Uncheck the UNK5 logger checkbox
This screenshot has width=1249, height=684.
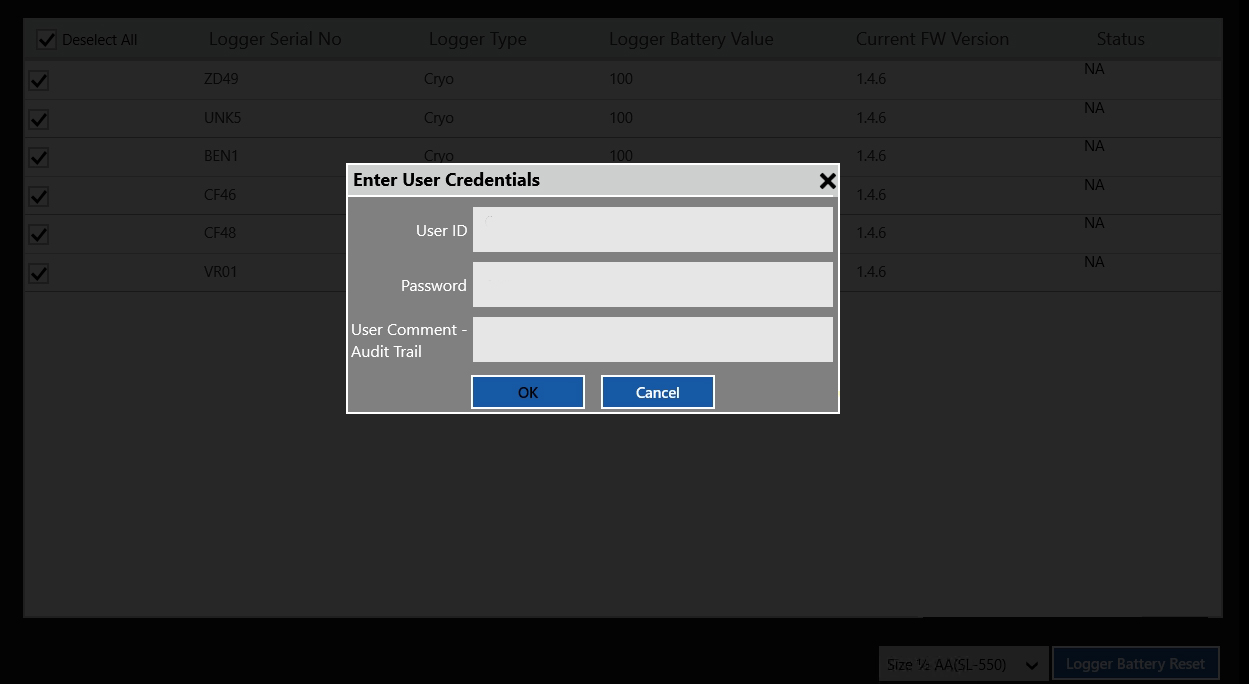39,120
